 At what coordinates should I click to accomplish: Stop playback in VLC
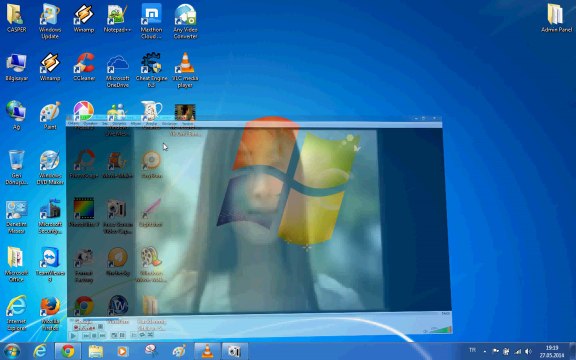pyautogui.click(x=94, y=336)
